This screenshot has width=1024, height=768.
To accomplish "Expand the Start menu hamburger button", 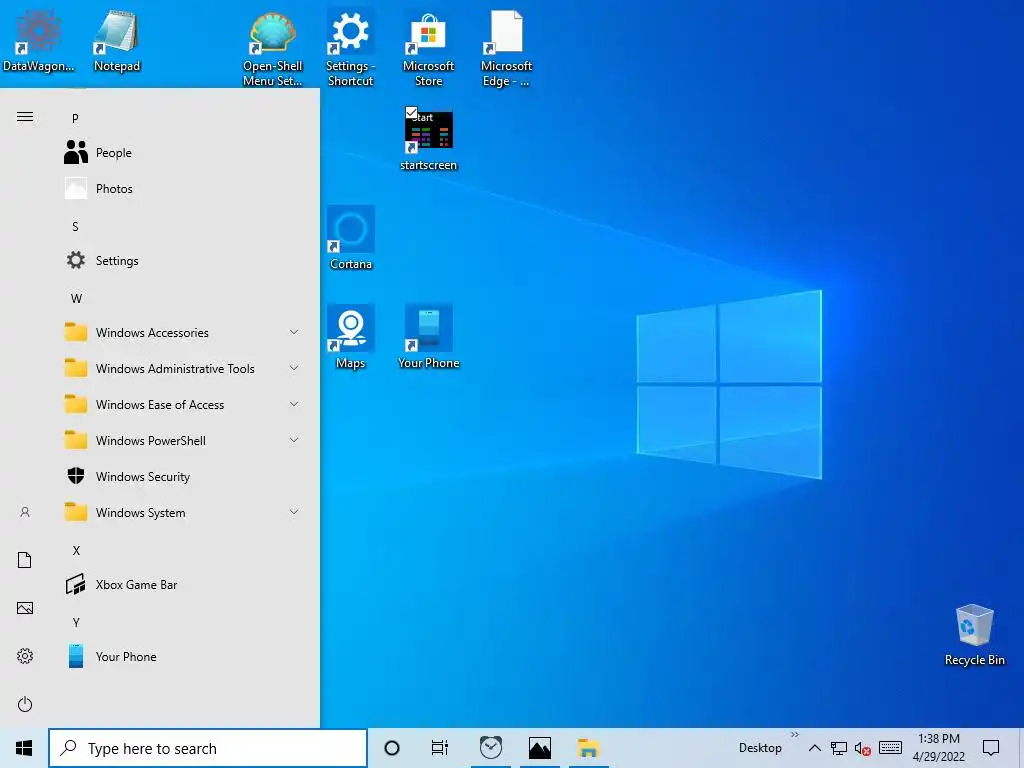I will pos(25,117).
